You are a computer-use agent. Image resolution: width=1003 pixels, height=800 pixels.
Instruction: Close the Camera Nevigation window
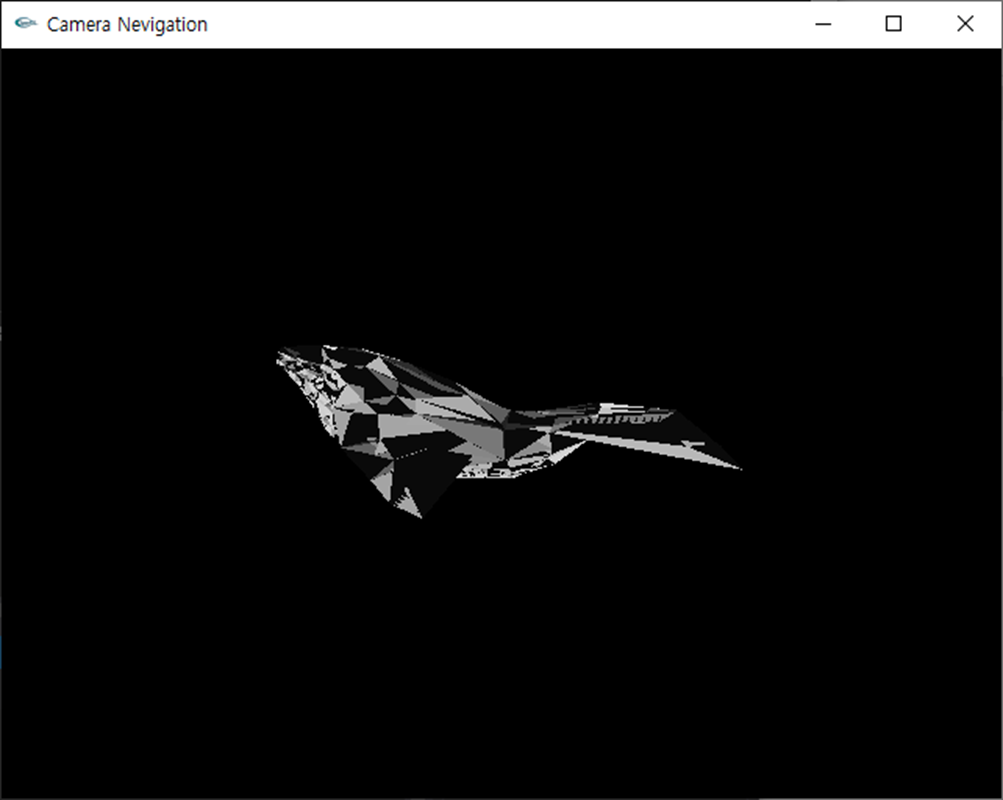point(965,24)
